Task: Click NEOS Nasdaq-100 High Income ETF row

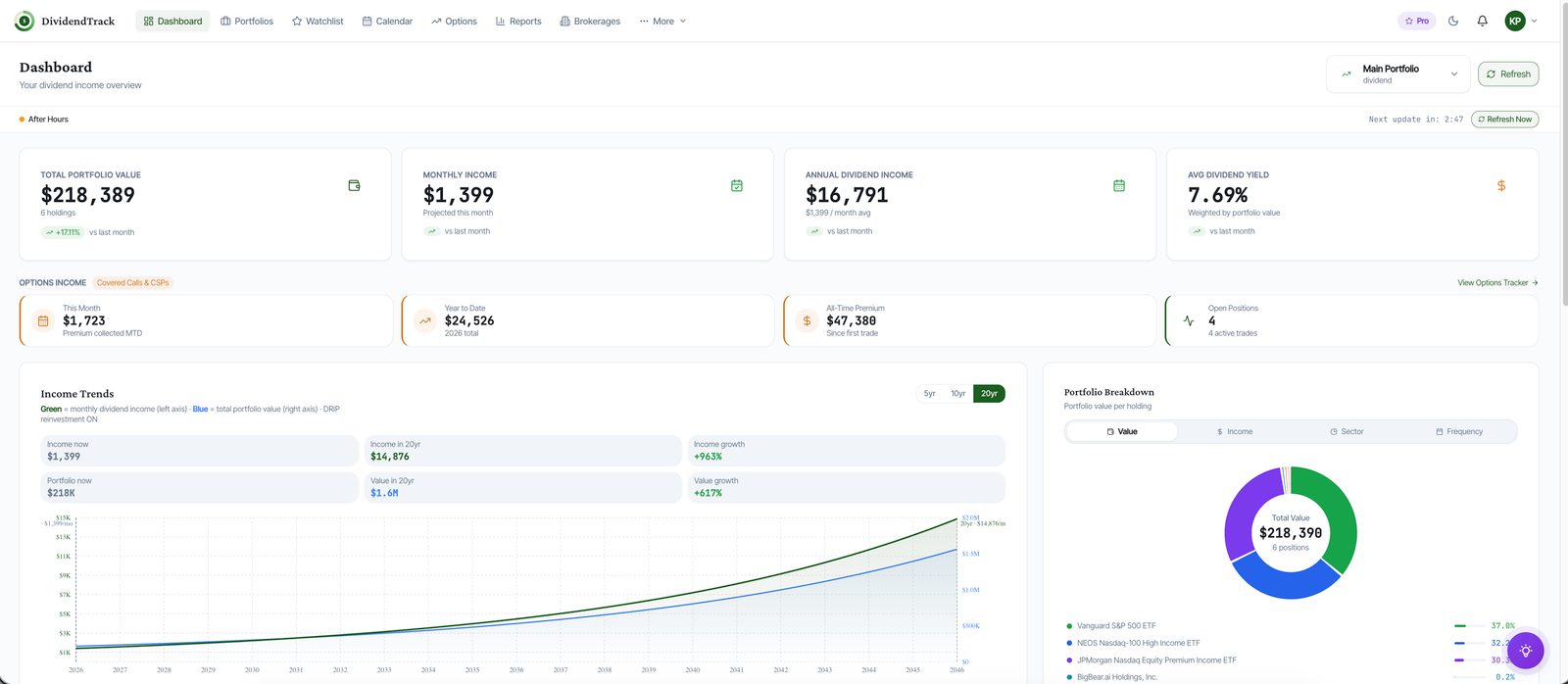Action: 1291,643
